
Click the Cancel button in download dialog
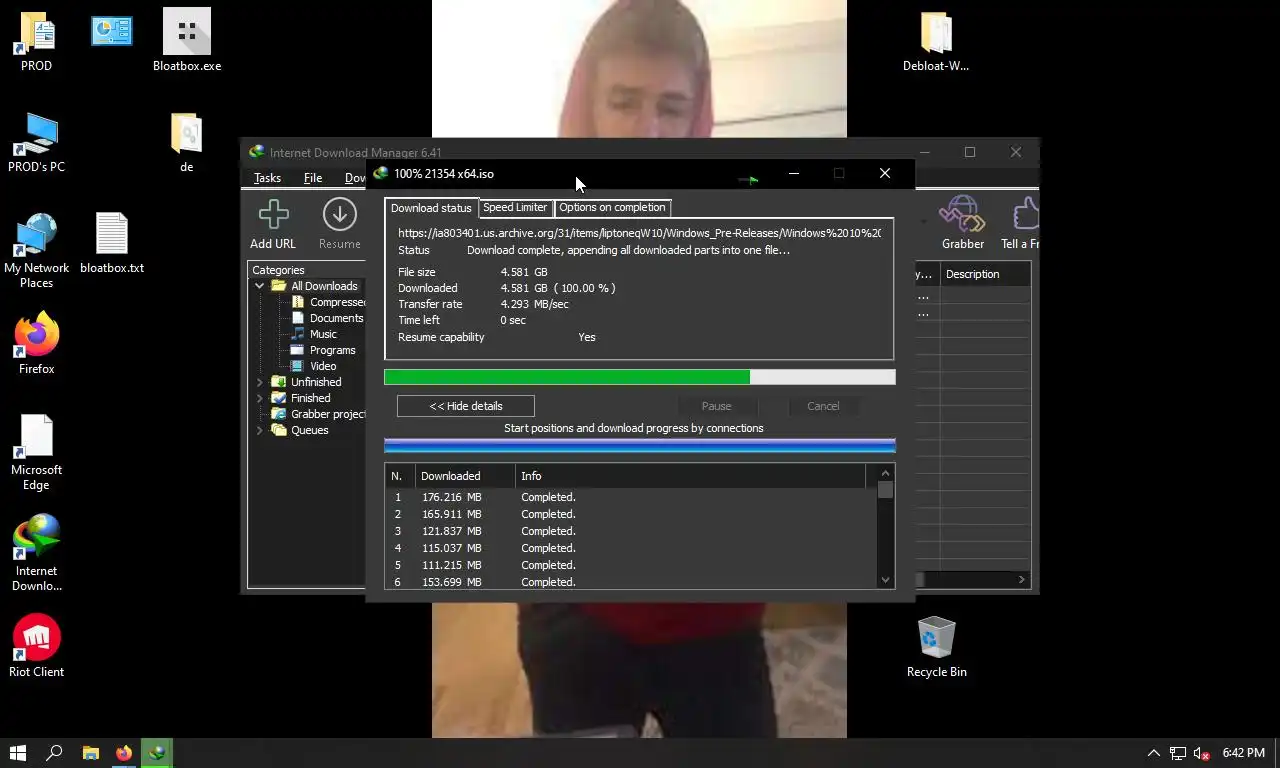point(823,406)
